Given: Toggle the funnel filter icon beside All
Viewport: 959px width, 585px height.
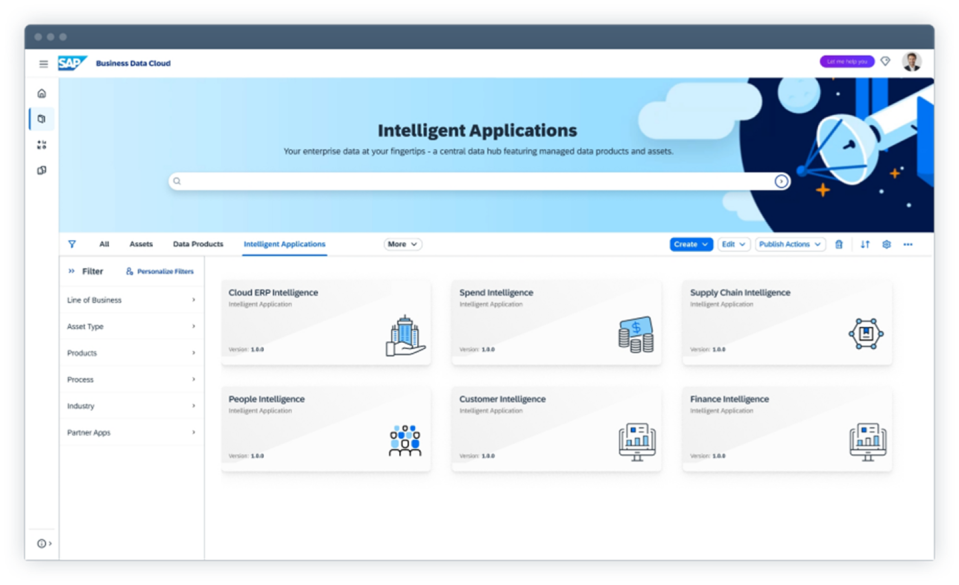Looking at the screenshot, I should pyautogui.click(x=72, y=244).
